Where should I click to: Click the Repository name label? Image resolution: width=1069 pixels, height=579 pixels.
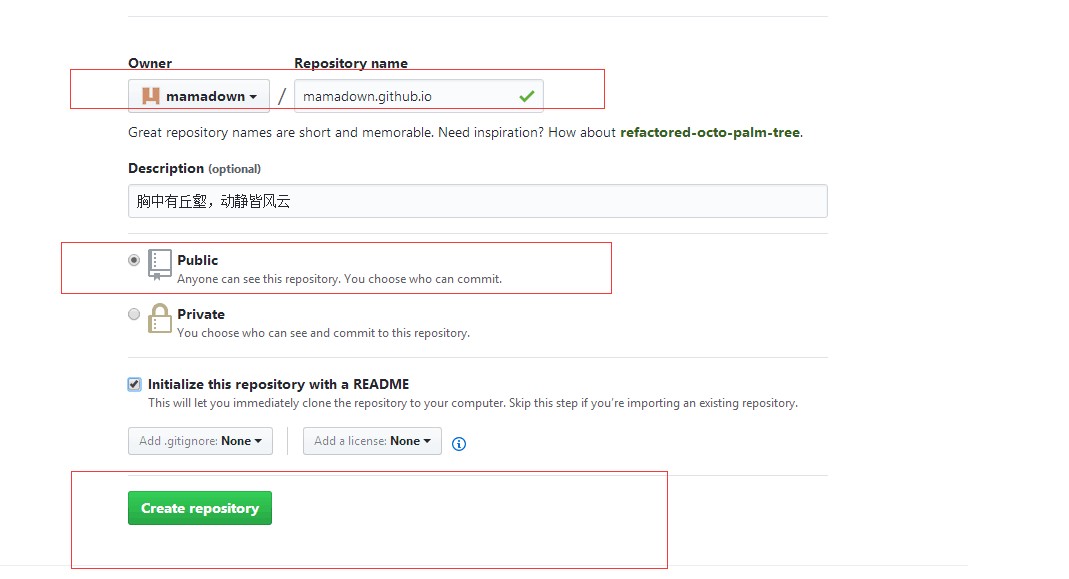(x=351, y=63)
